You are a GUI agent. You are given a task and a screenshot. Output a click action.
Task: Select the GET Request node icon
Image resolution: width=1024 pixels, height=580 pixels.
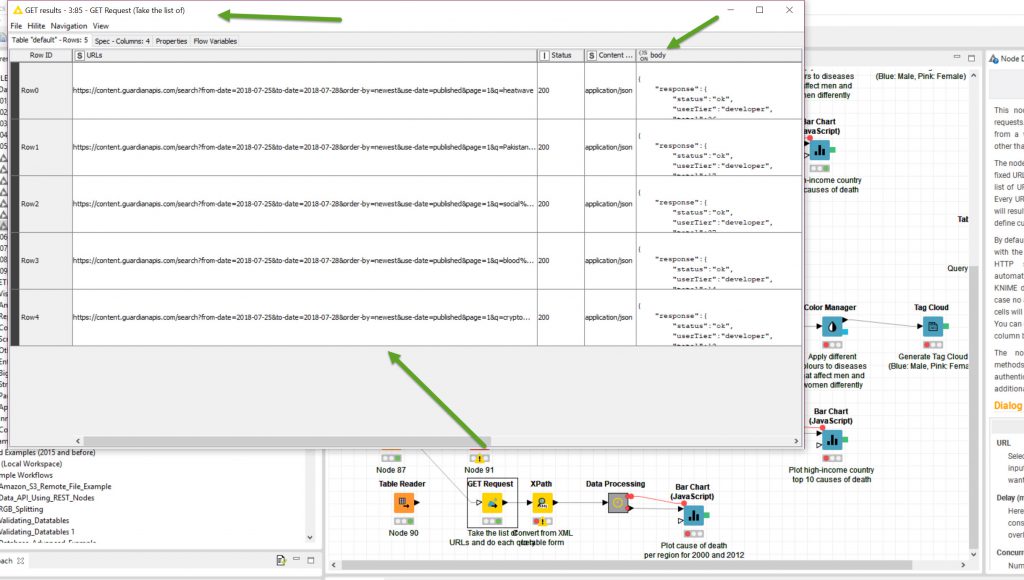pyautogui.click(x=491, y=503)
